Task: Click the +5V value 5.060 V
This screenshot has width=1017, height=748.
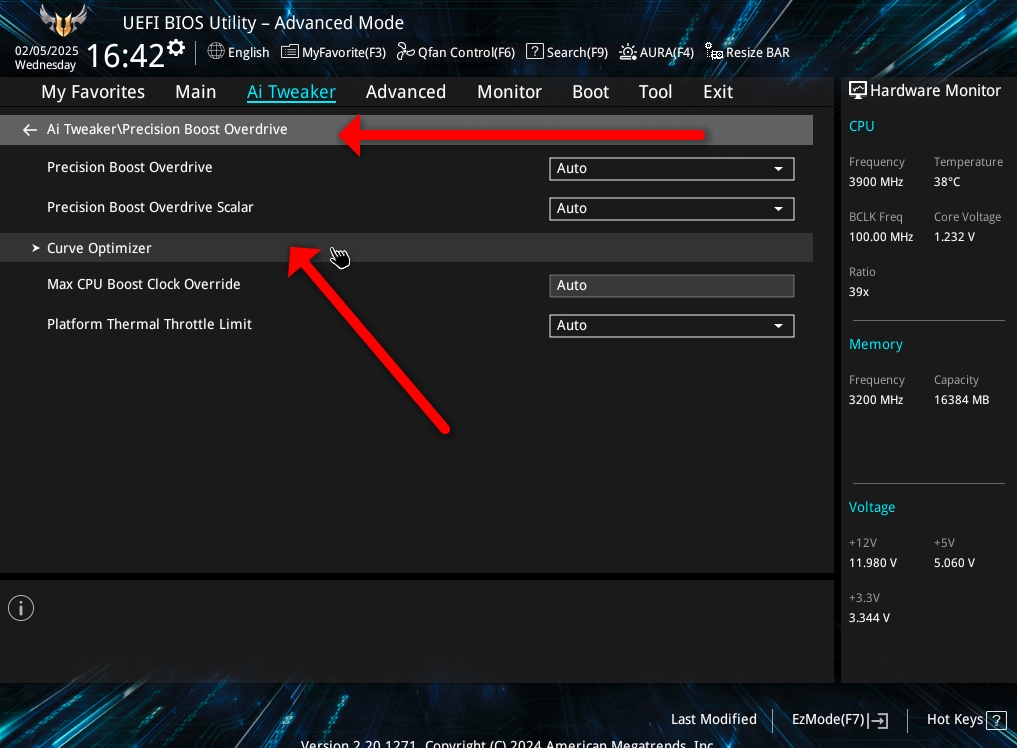Action: pyautogui.click(x=954, y=563)
